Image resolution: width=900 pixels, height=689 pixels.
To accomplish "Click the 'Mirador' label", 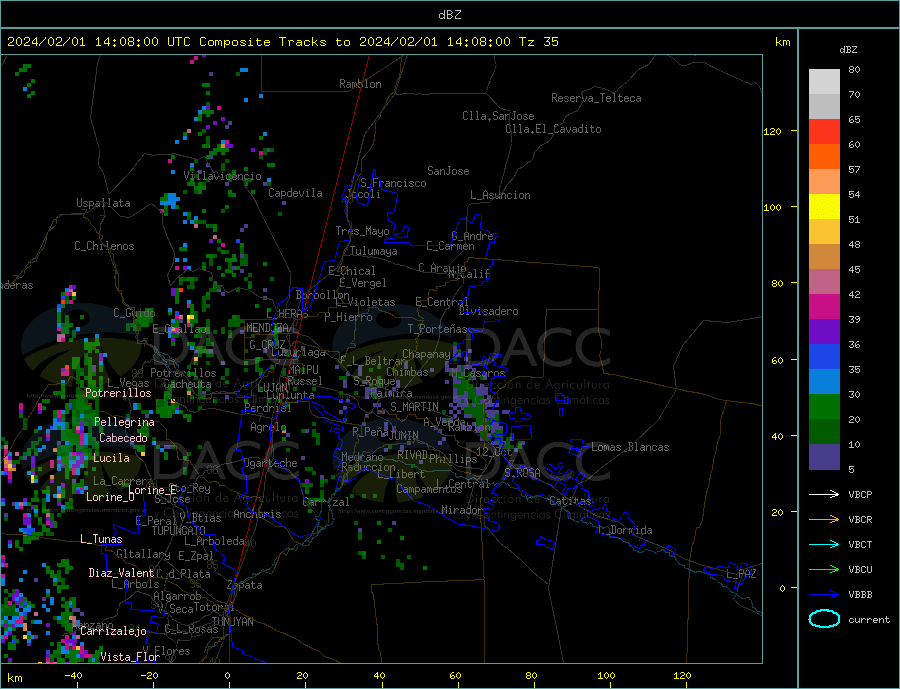I will tap(462, 509).
